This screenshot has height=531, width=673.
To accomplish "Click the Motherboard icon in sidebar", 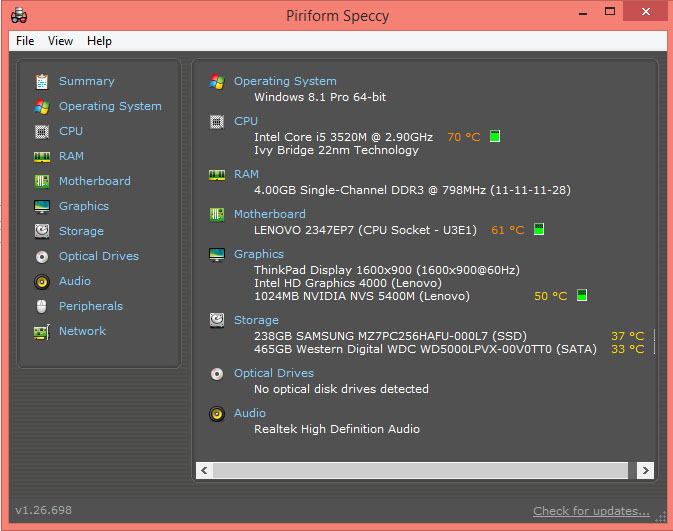I will point(42,182).
